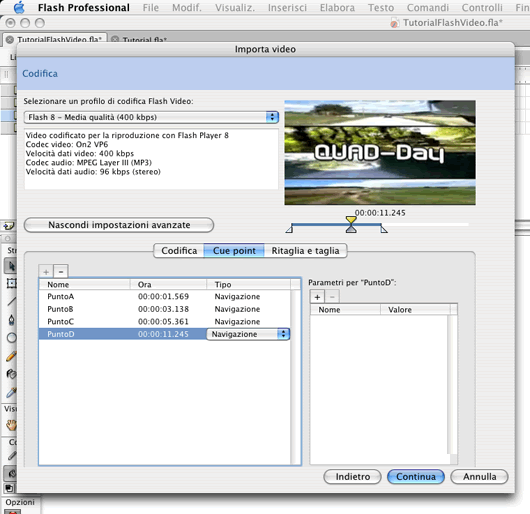Select the PuntoD cue point row
The image size is (530, 514).
pos(165,334)
